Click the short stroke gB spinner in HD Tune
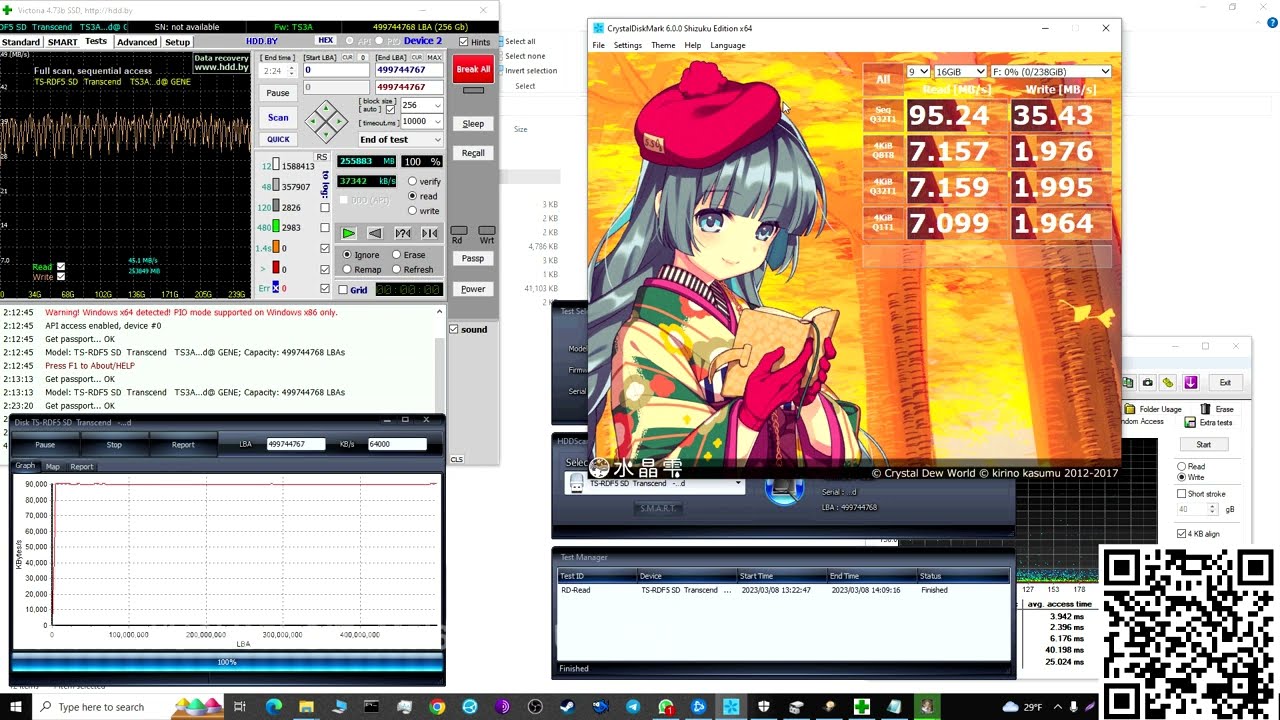This screenshot has height=720, width=1280. point(1212,509)
